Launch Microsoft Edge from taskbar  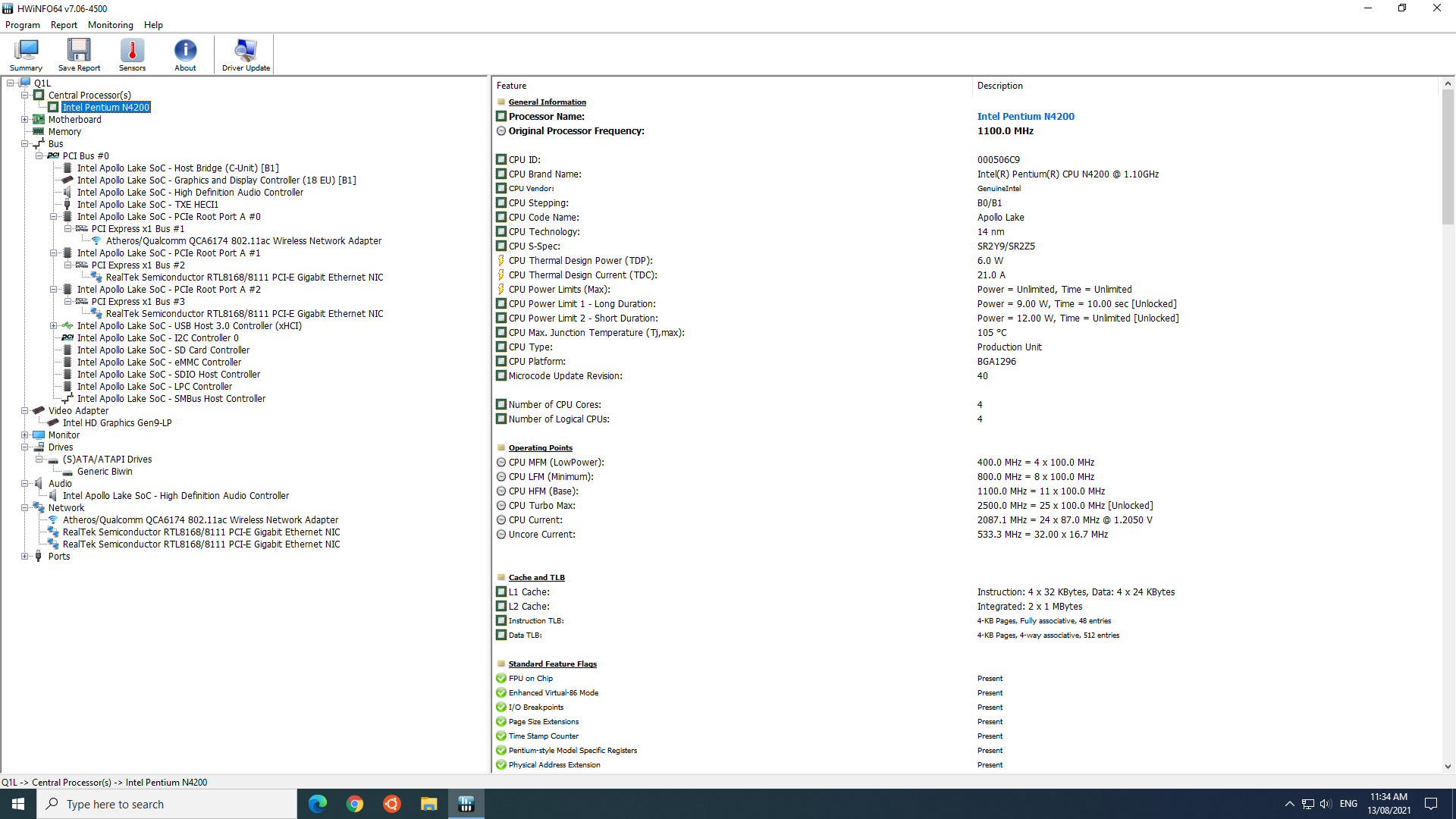(318, 804)
